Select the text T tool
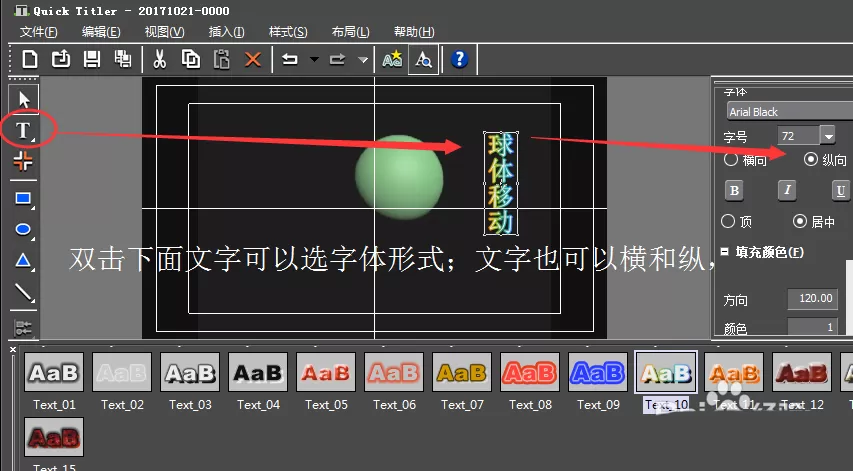 (23, 131)
